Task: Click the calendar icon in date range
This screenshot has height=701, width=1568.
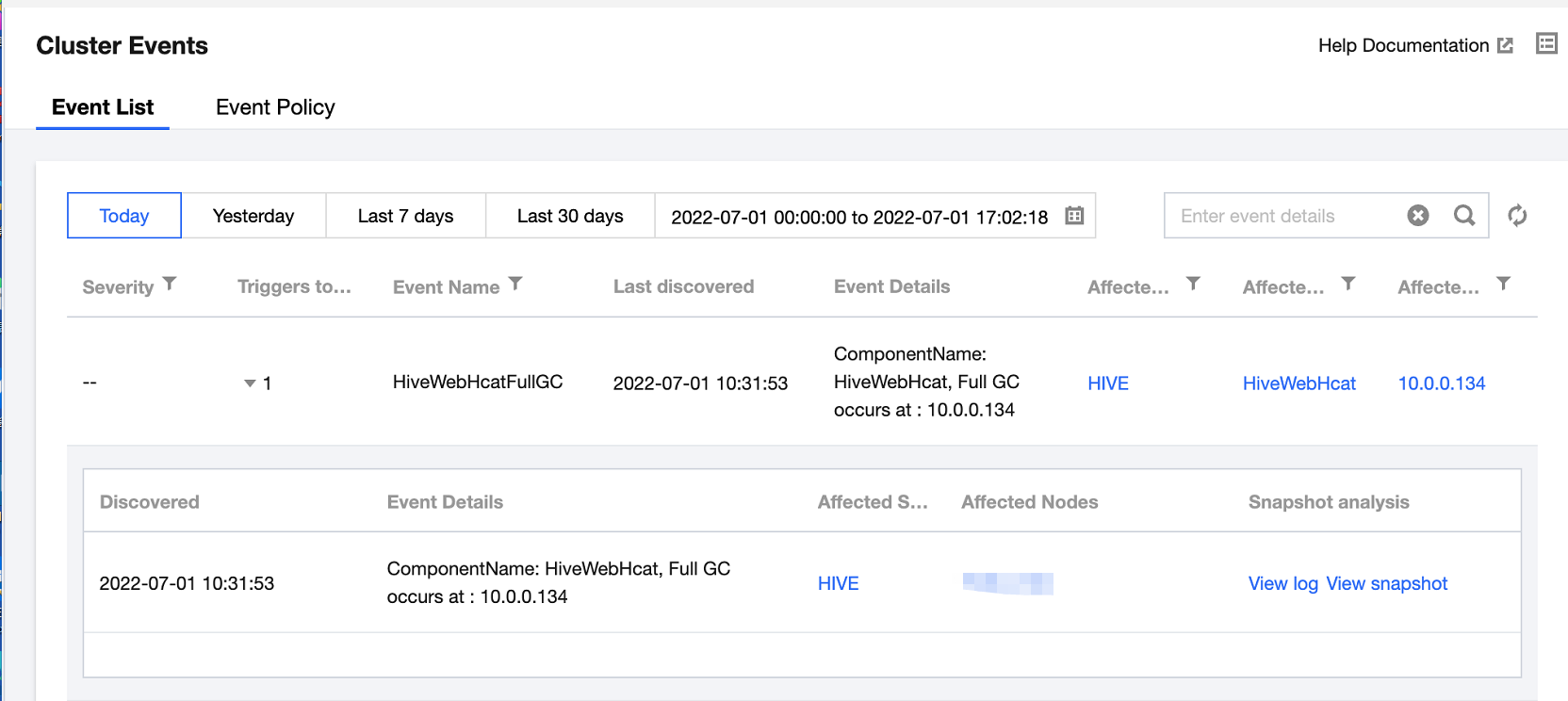Action: pyautogui.click(x=1074, y=216)
